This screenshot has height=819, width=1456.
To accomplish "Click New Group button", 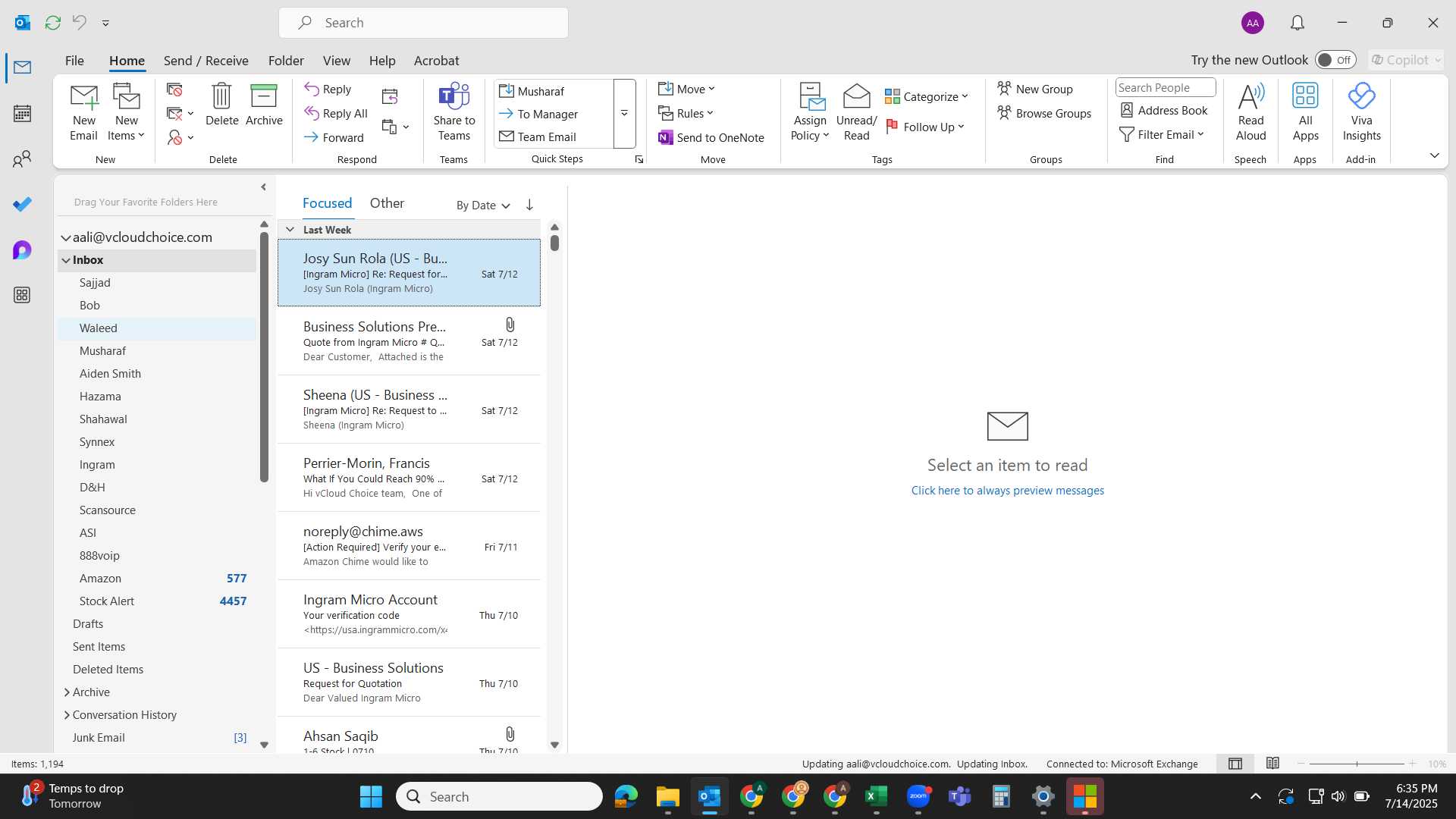I will coord(1035,89).
